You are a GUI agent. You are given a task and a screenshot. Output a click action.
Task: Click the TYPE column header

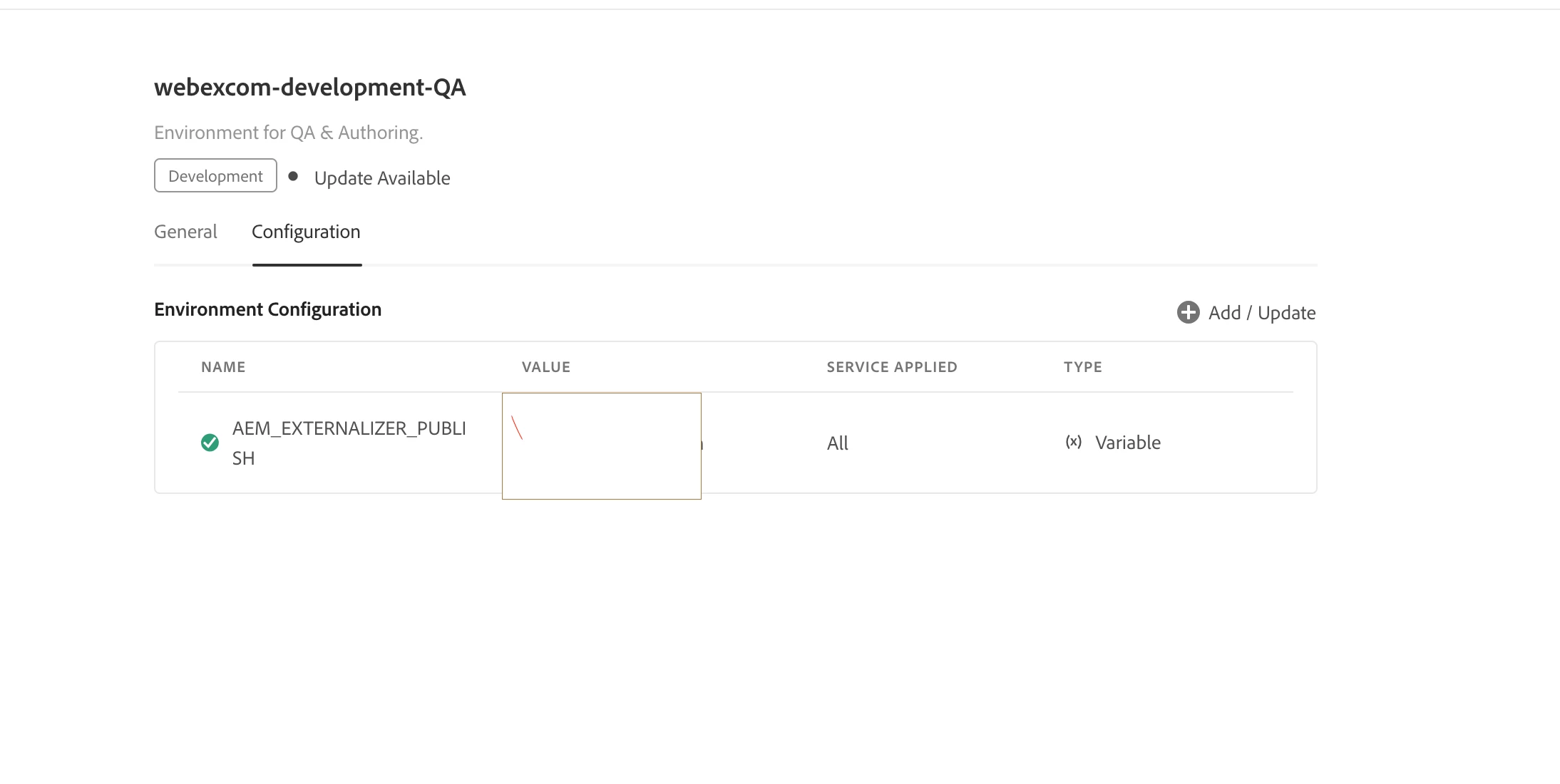(1082, 367)
